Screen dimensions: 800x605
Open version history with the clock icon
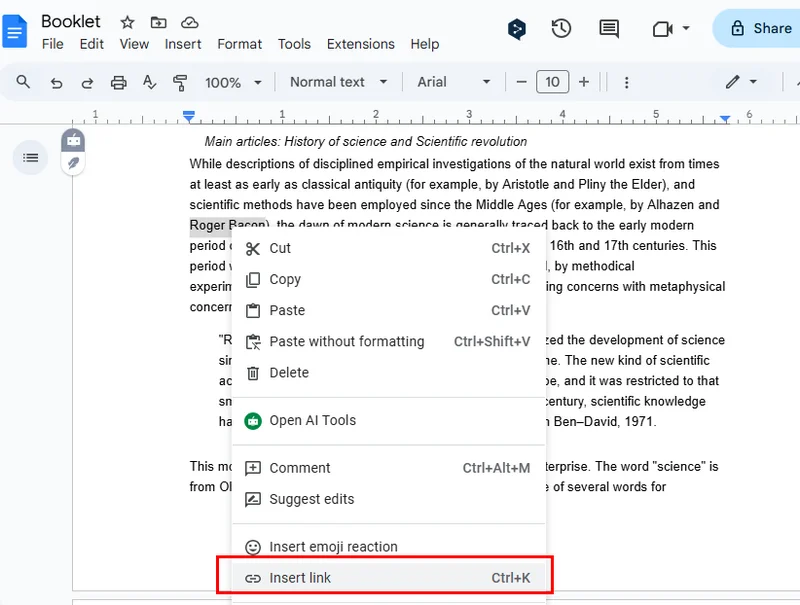[x=561, y=30]
